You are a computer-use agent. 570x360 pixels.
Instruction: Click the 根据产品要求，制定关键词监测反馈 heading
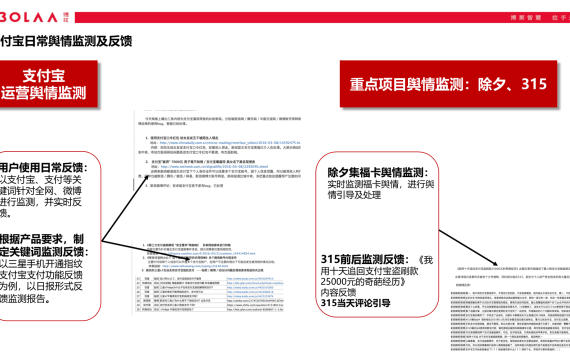click(x=44, y=245)
